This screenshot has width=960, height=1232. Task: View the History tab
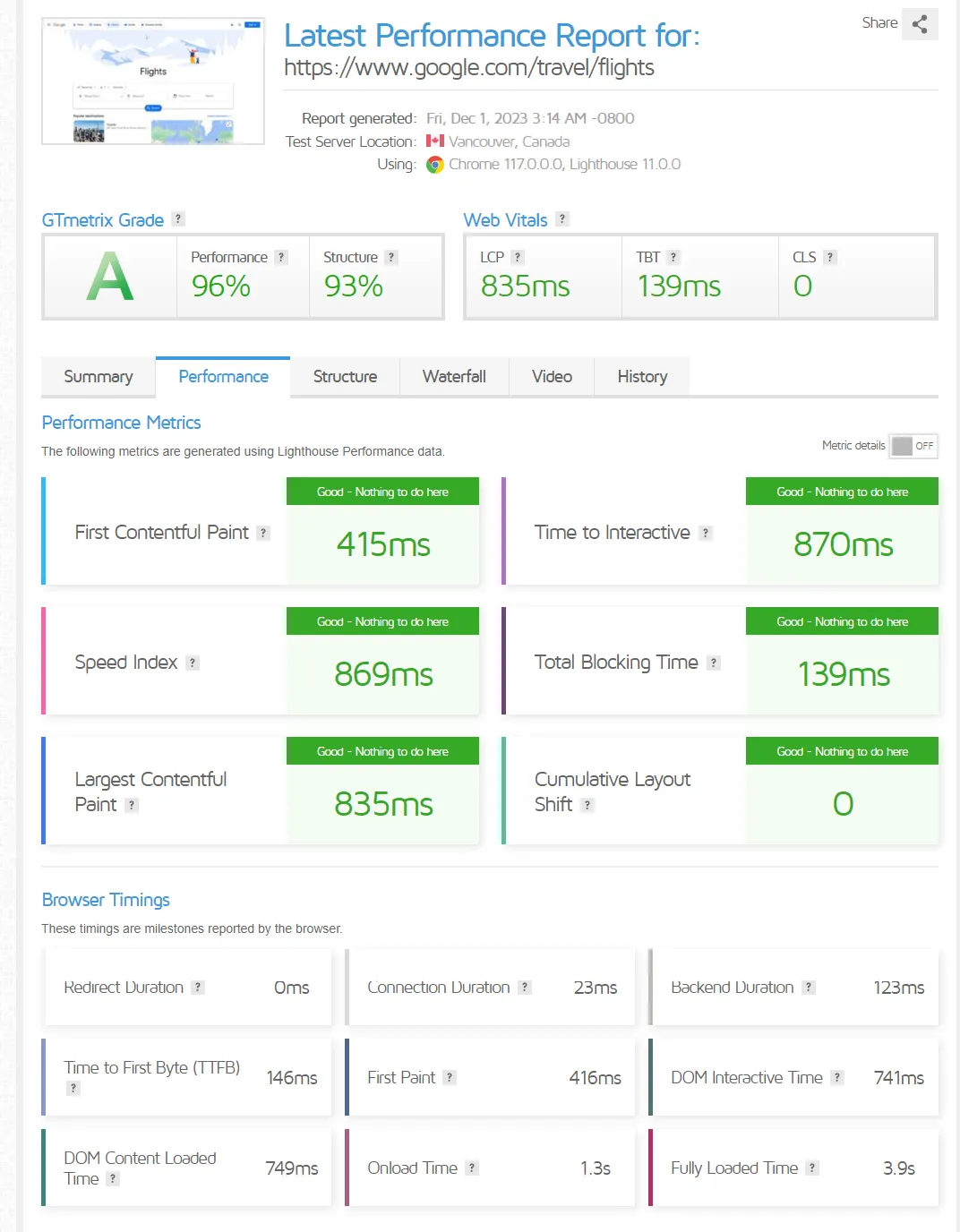642,377
